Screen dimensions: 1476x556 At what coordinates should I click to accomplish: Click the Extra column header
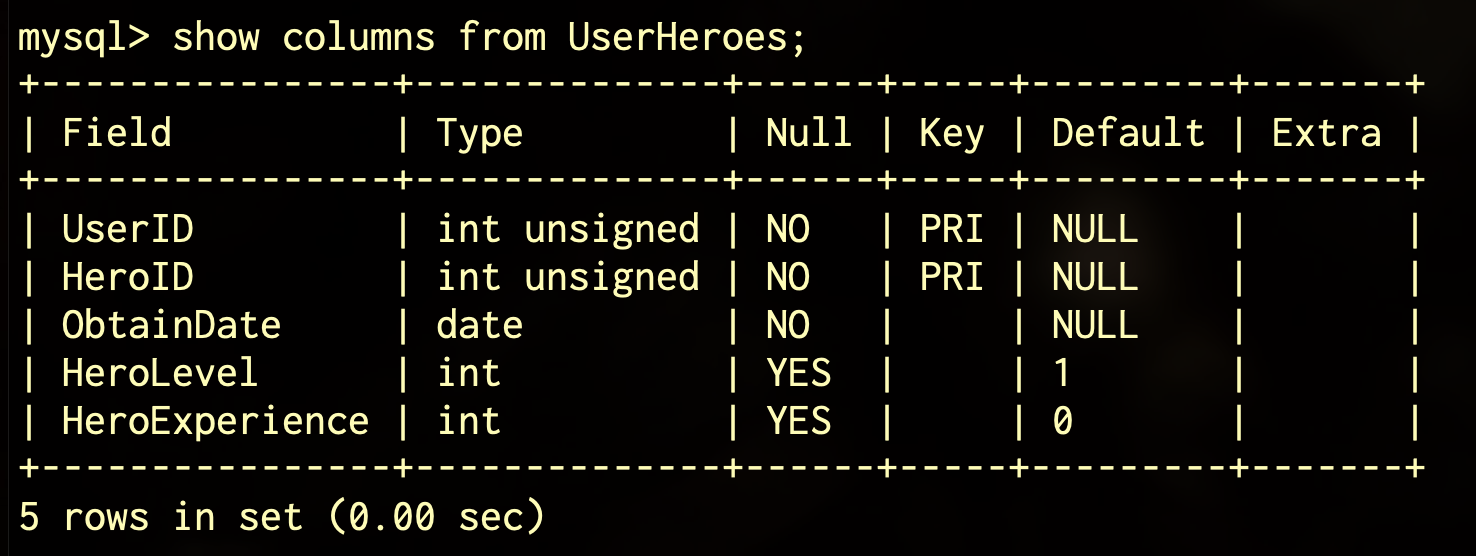1325,133
